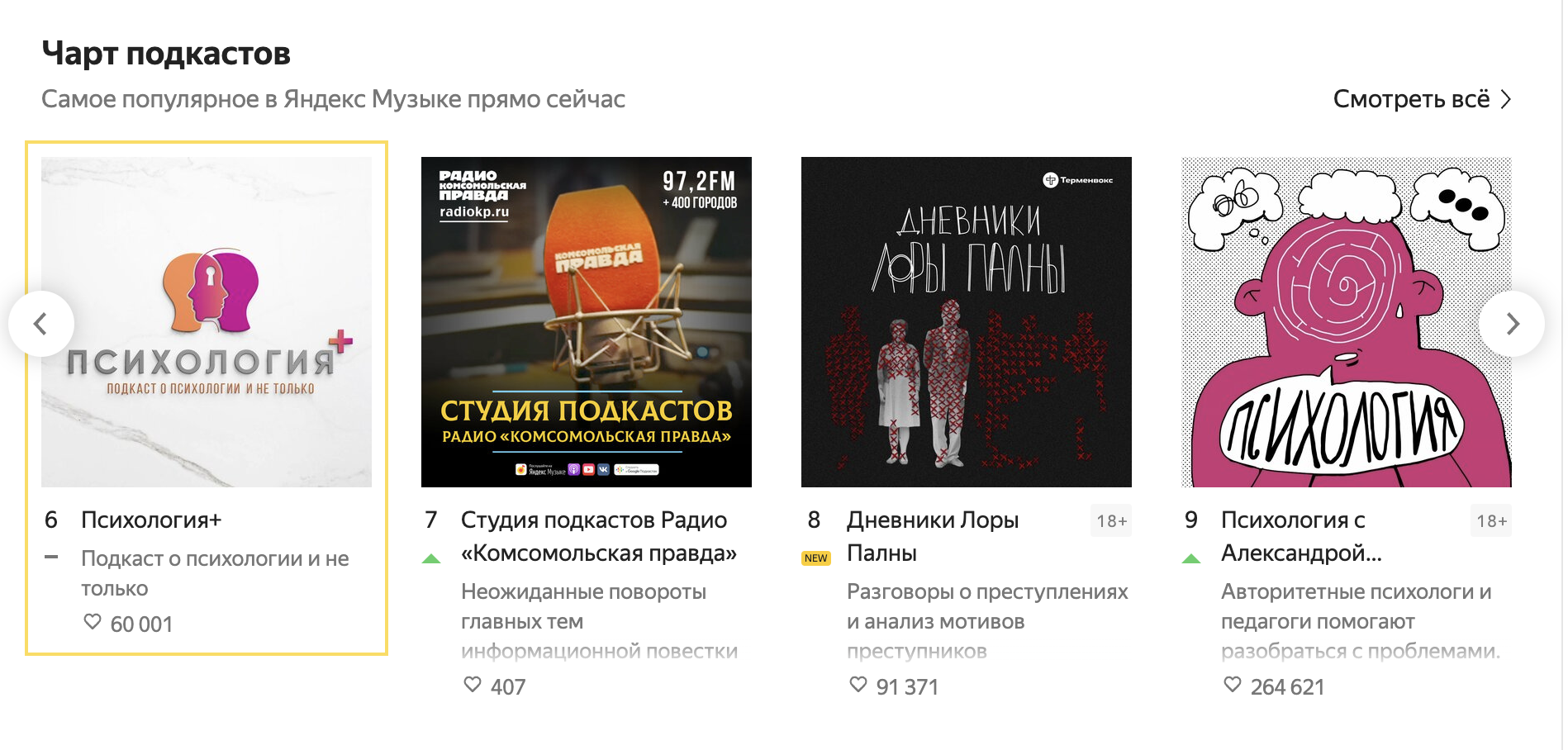Open Смотреть всё link
The image size is (1568, 750).
(1411, 99)
